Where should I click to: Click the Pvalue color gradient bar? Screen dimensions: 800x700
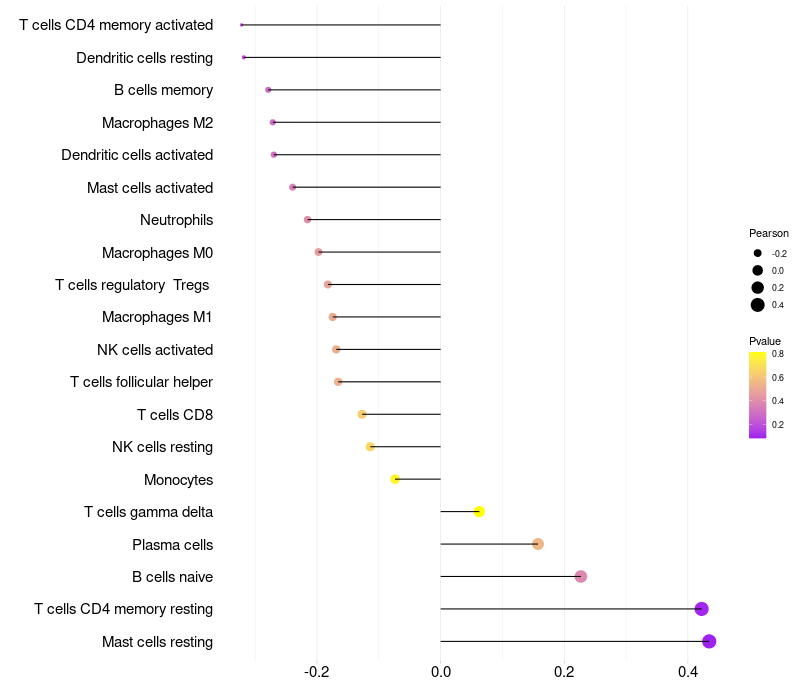(758, 395)
